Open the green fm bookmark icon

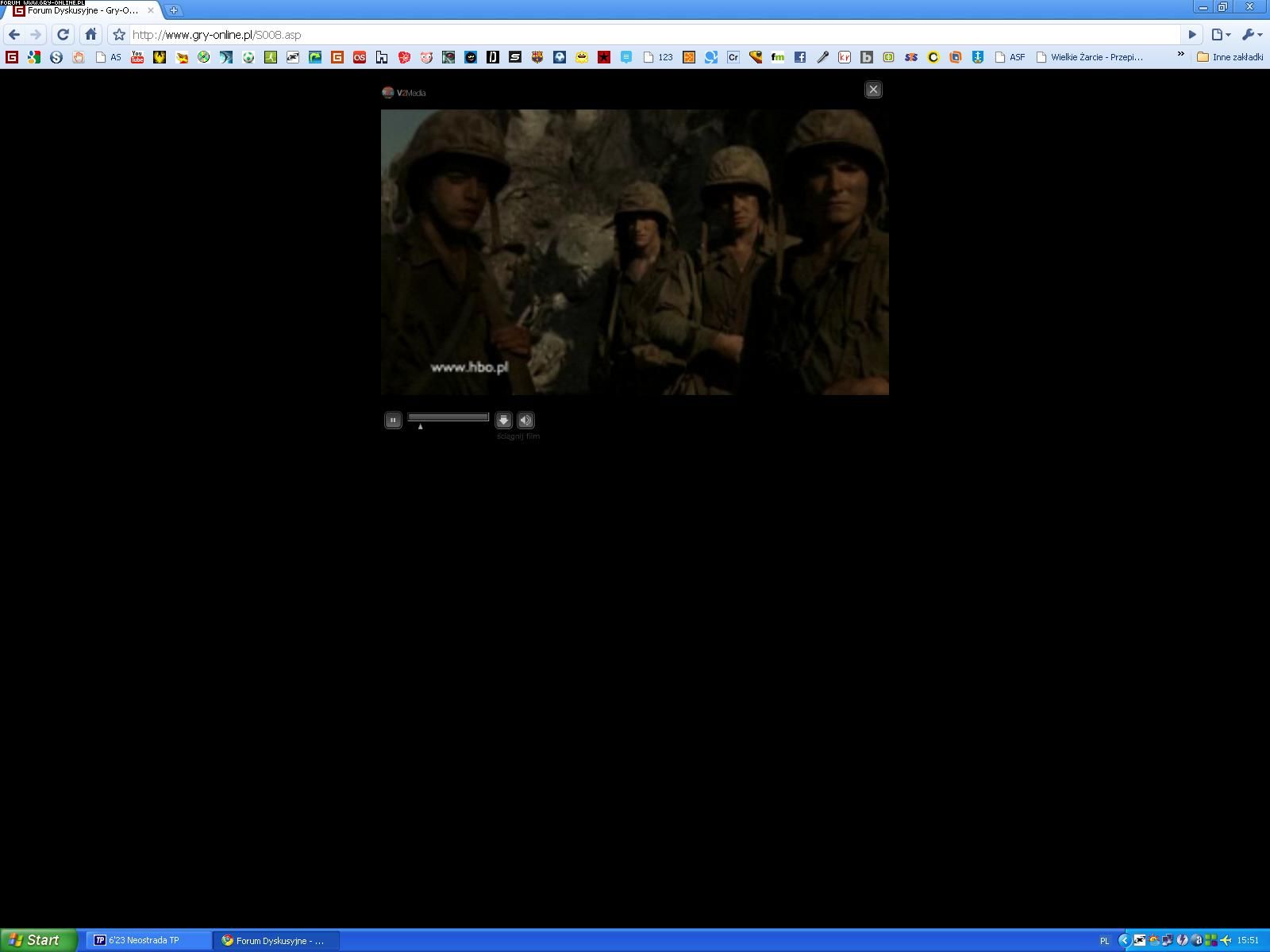(778, 57)
